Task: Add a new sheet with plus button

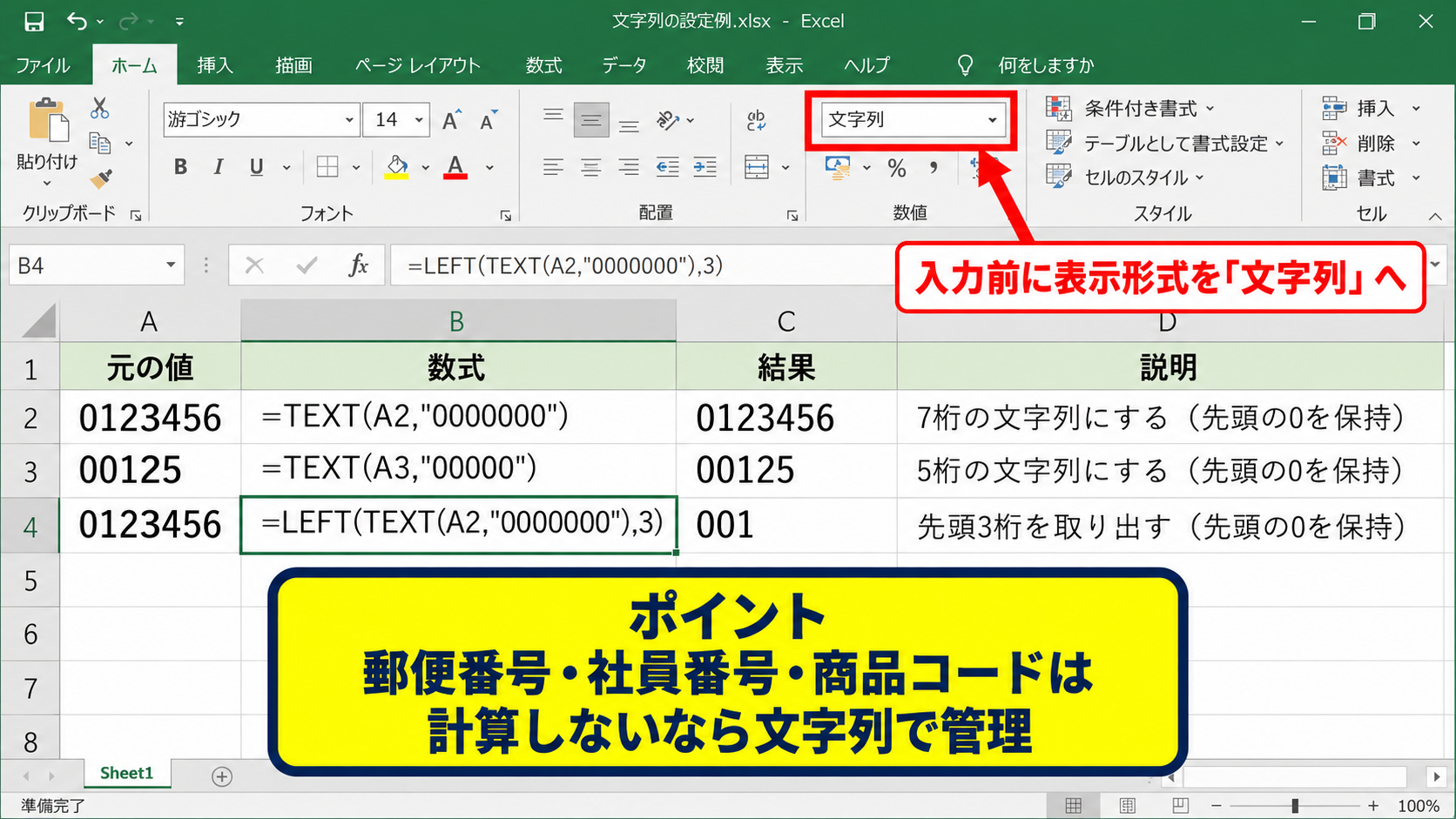Action: pyautogui.click(x=222, y=776)
